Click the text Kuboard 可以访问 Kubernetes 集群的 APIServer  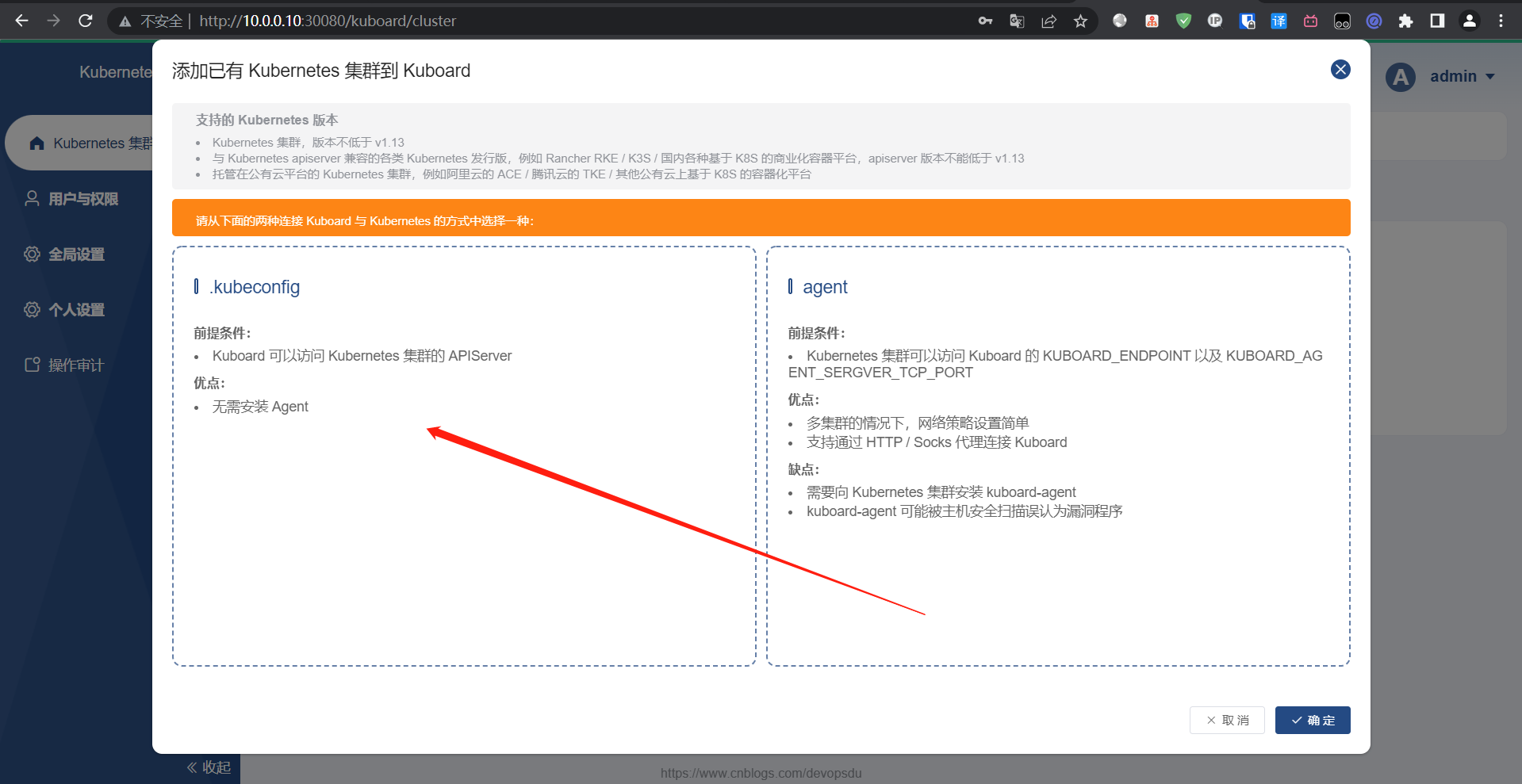pyautogui.click(x=362, y=356)
